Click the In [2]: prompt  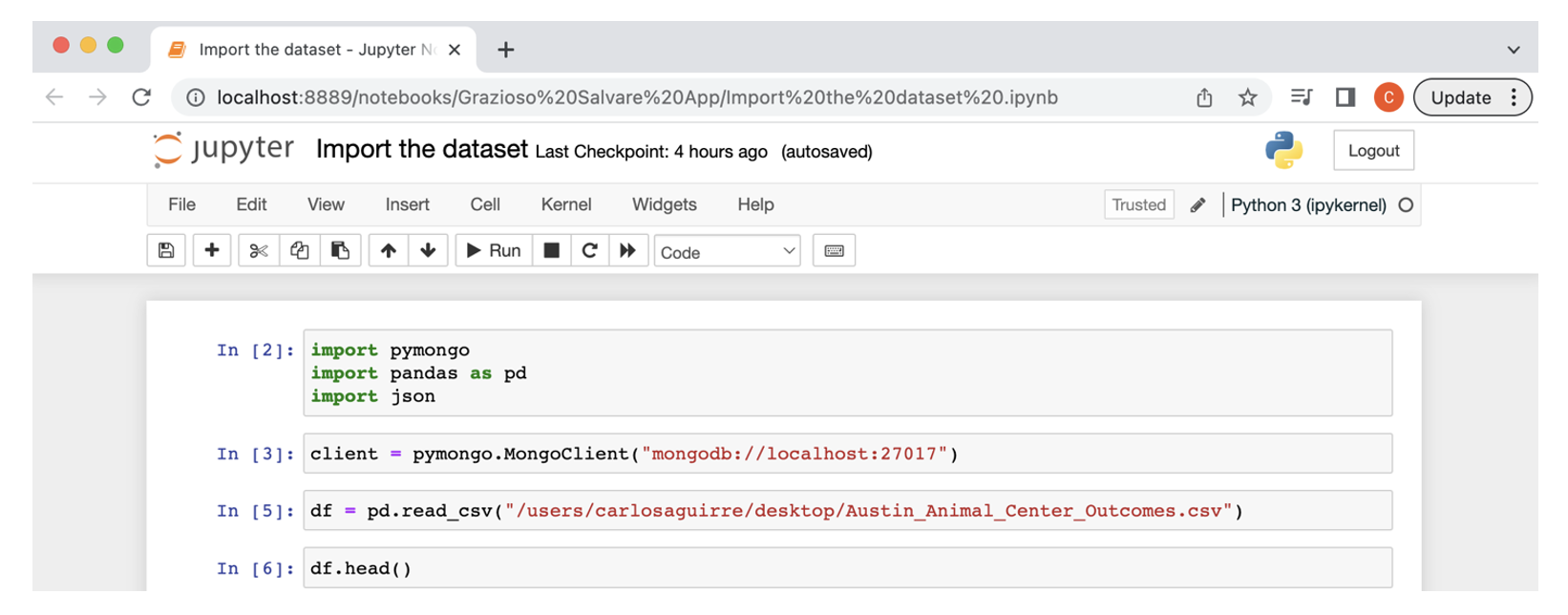coord(255,350)
